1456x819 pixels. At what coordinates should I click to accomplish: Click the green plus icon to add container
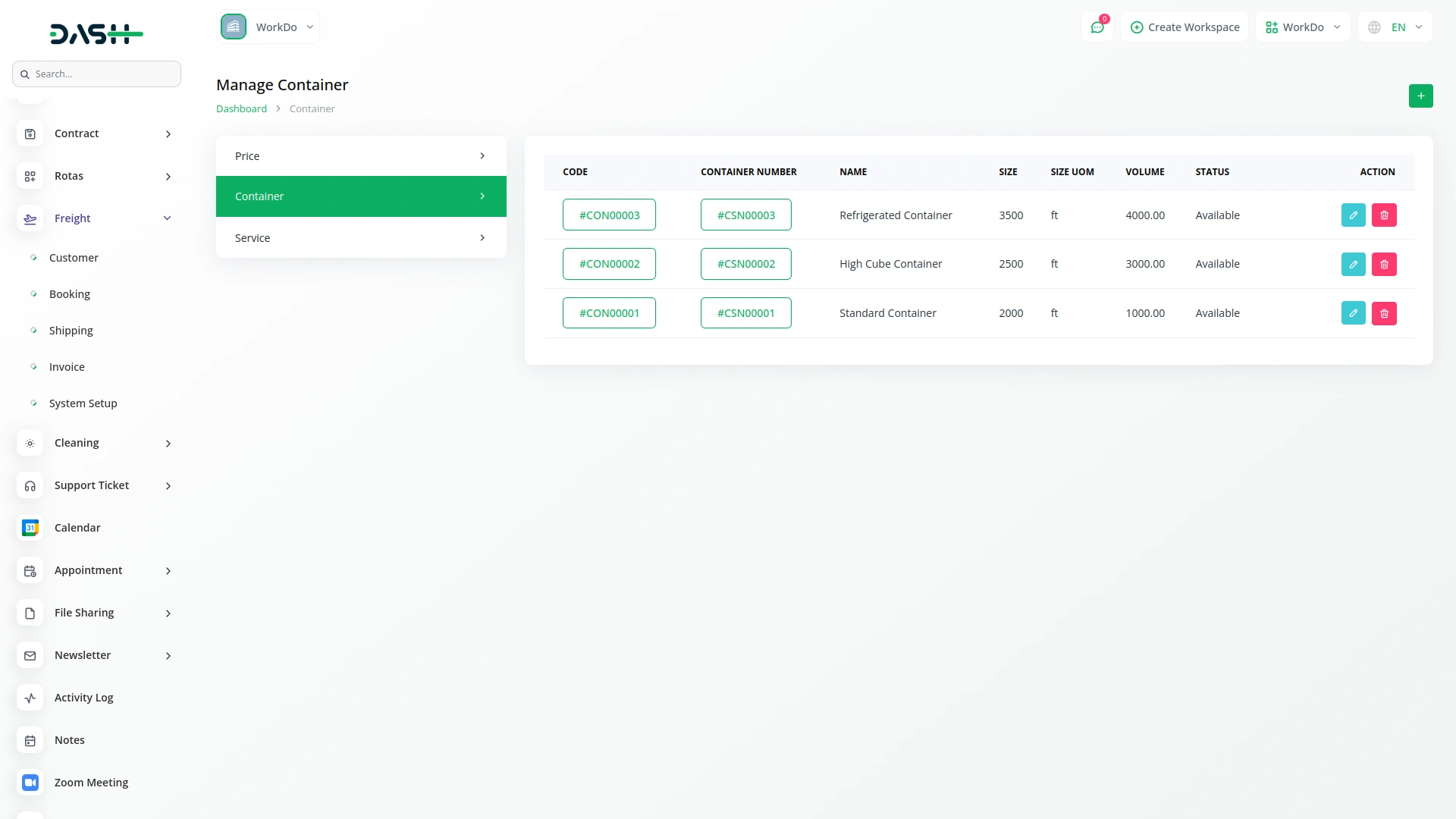1421,96
